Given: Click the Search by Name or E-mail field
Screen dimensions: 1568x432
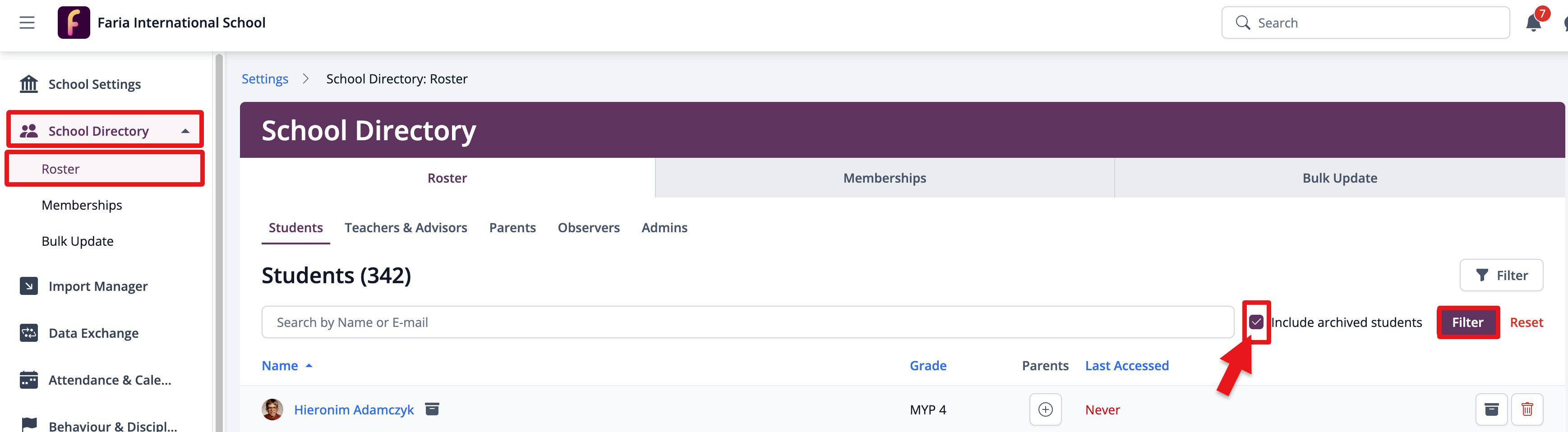Looking at the screenshot, I should (747, 322).
